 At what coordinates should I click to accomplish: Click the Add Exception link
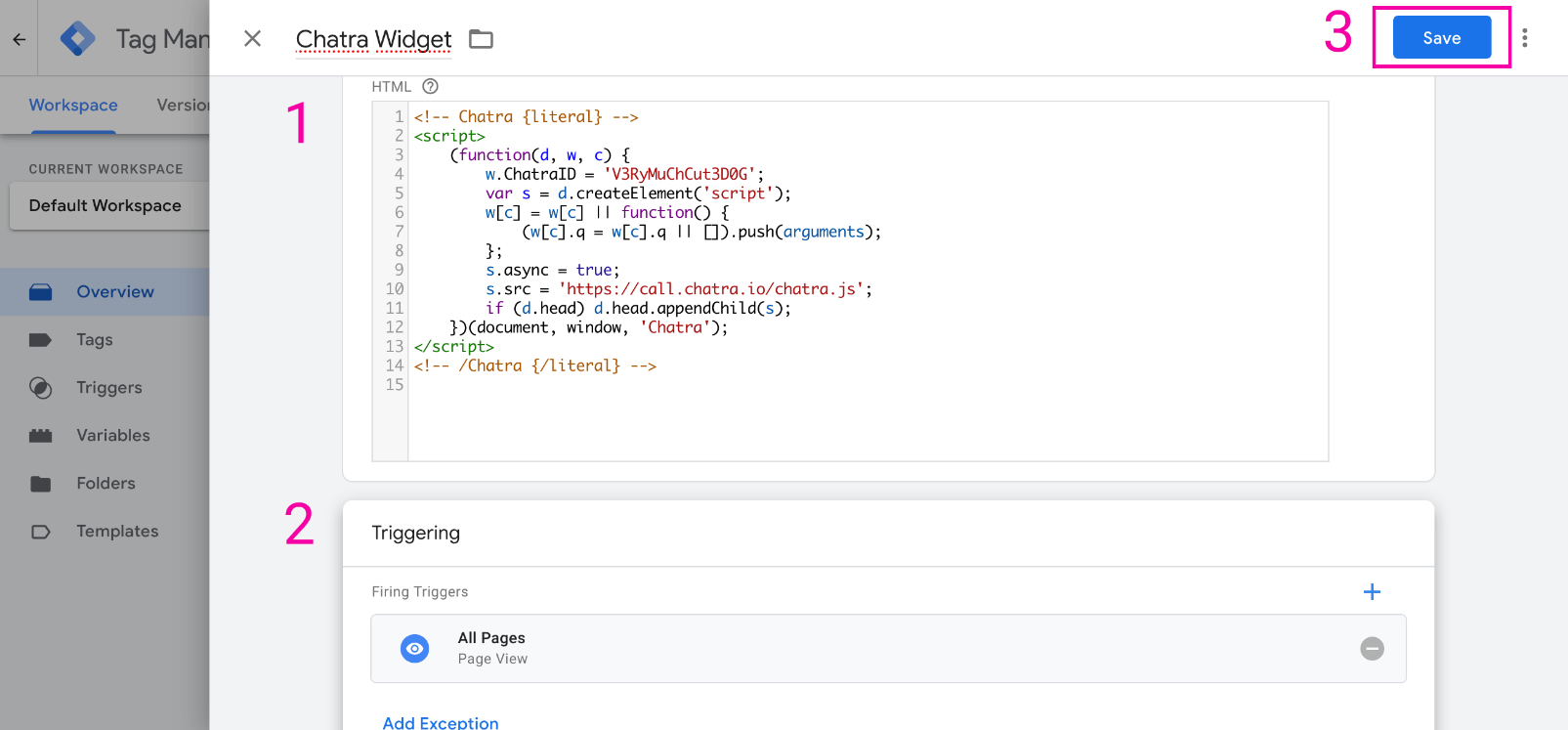(x=441, y=722)
